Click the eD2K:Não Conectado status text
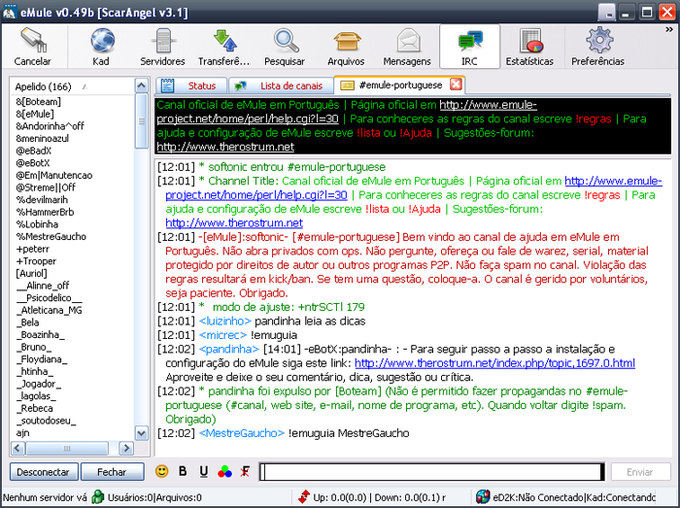The height and width of the screenshot is (508, 680). (x=538, y=498)
